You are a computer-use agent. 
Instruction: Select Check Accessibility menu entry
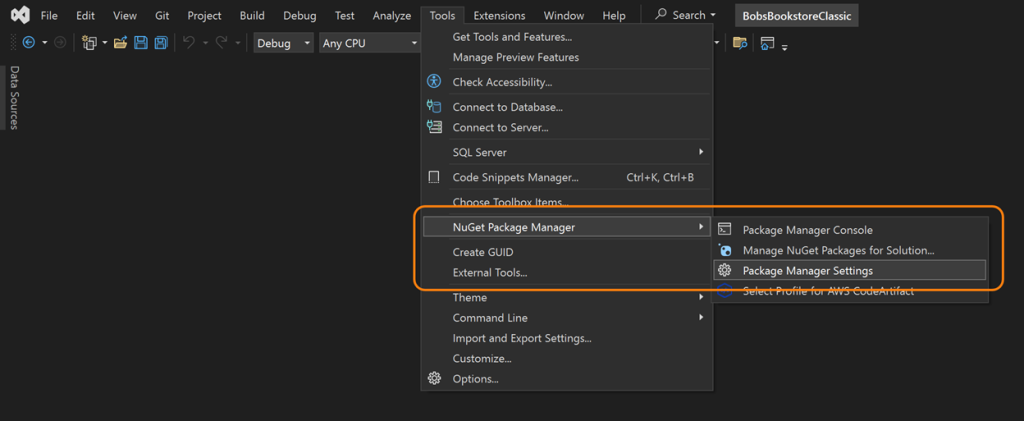567,82
